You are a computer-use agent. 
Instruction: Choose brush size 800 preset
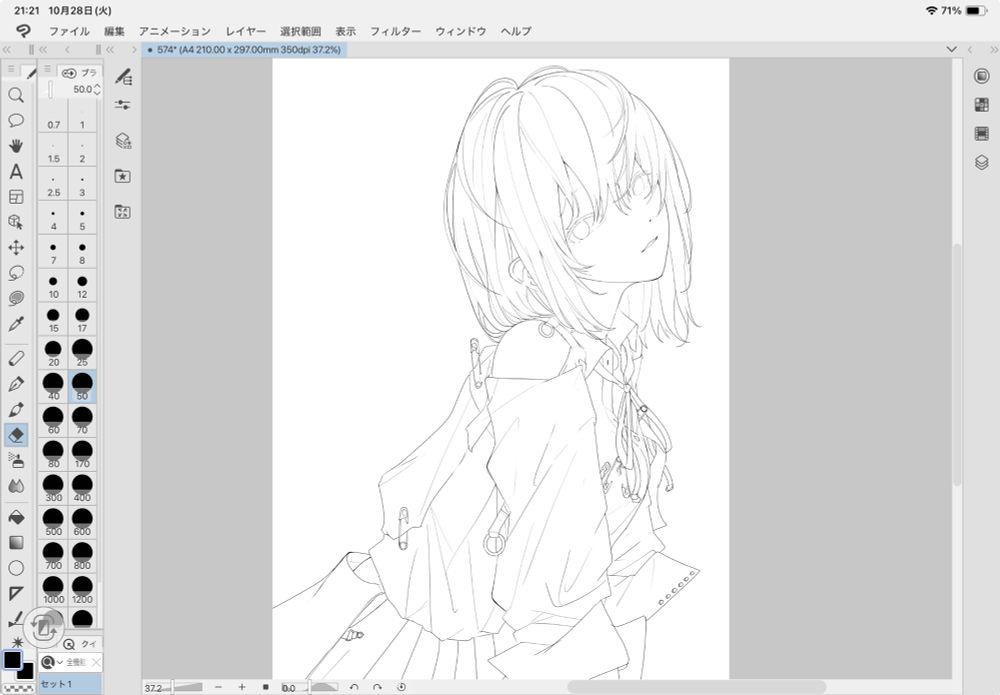pyautogui.click(x=82, y=556)
